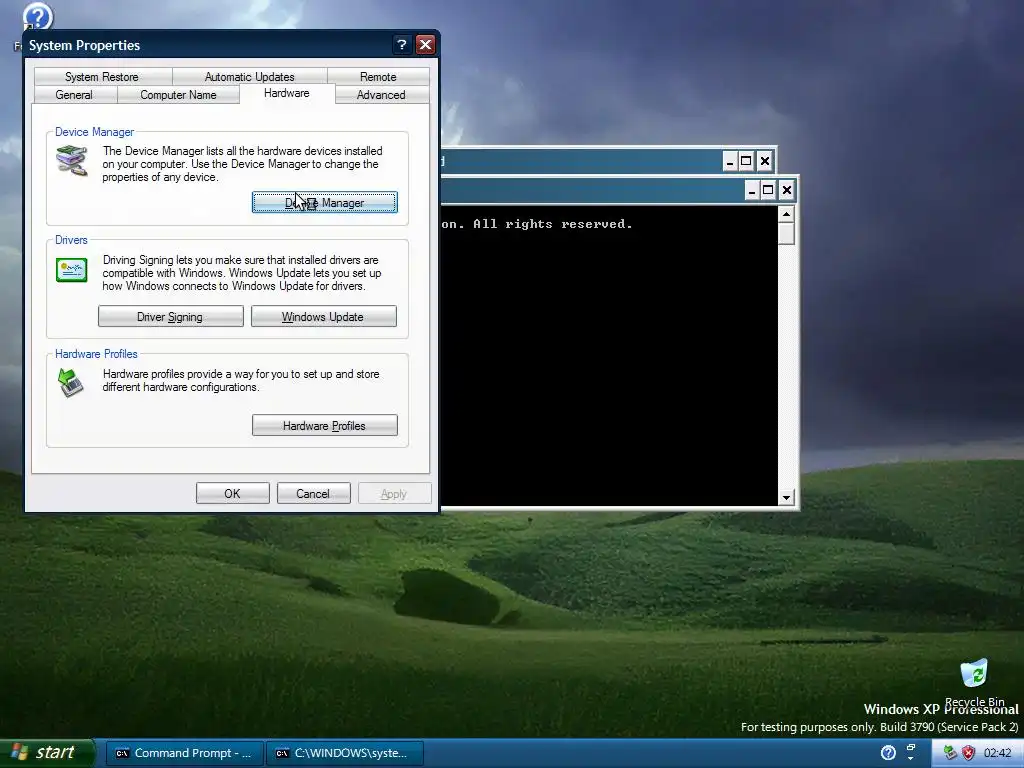The height and width of the screenshot is (768, 1024).
Task: Click the Drivers certificate icon
Action: 72,270
